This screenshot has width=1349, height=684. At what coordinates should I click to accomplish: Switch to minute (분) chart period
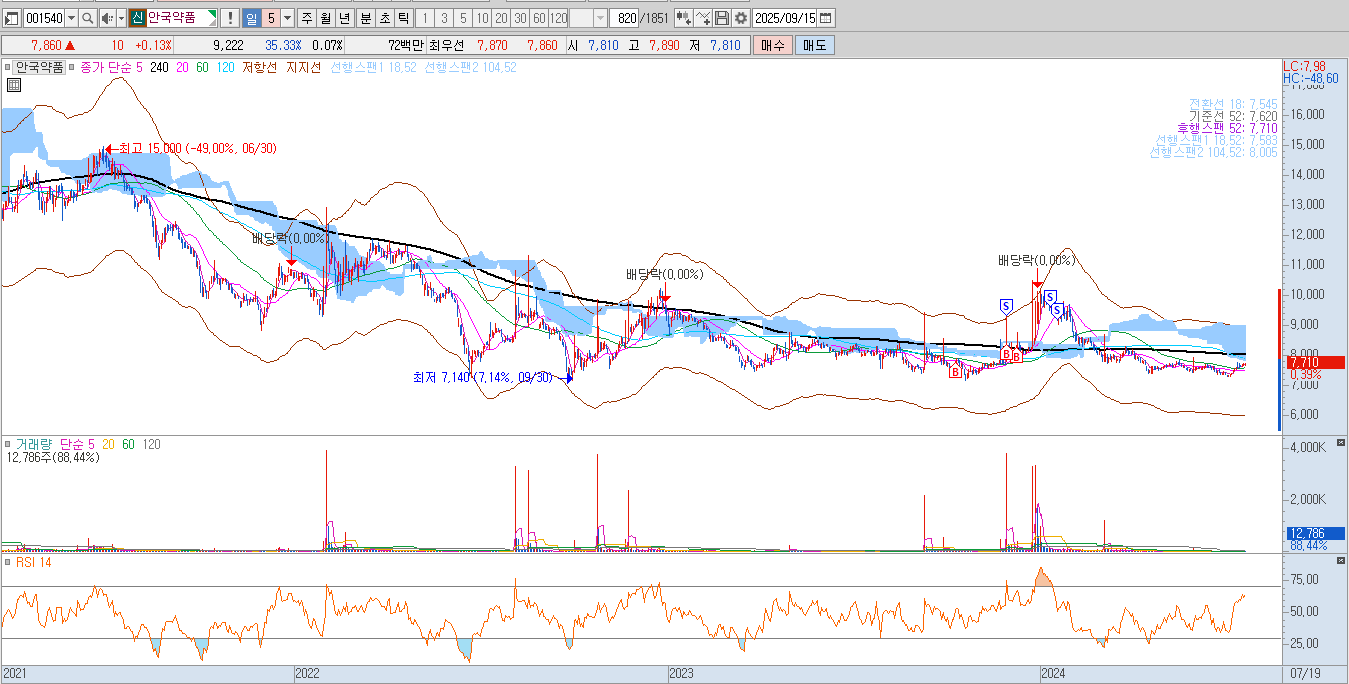365,18
